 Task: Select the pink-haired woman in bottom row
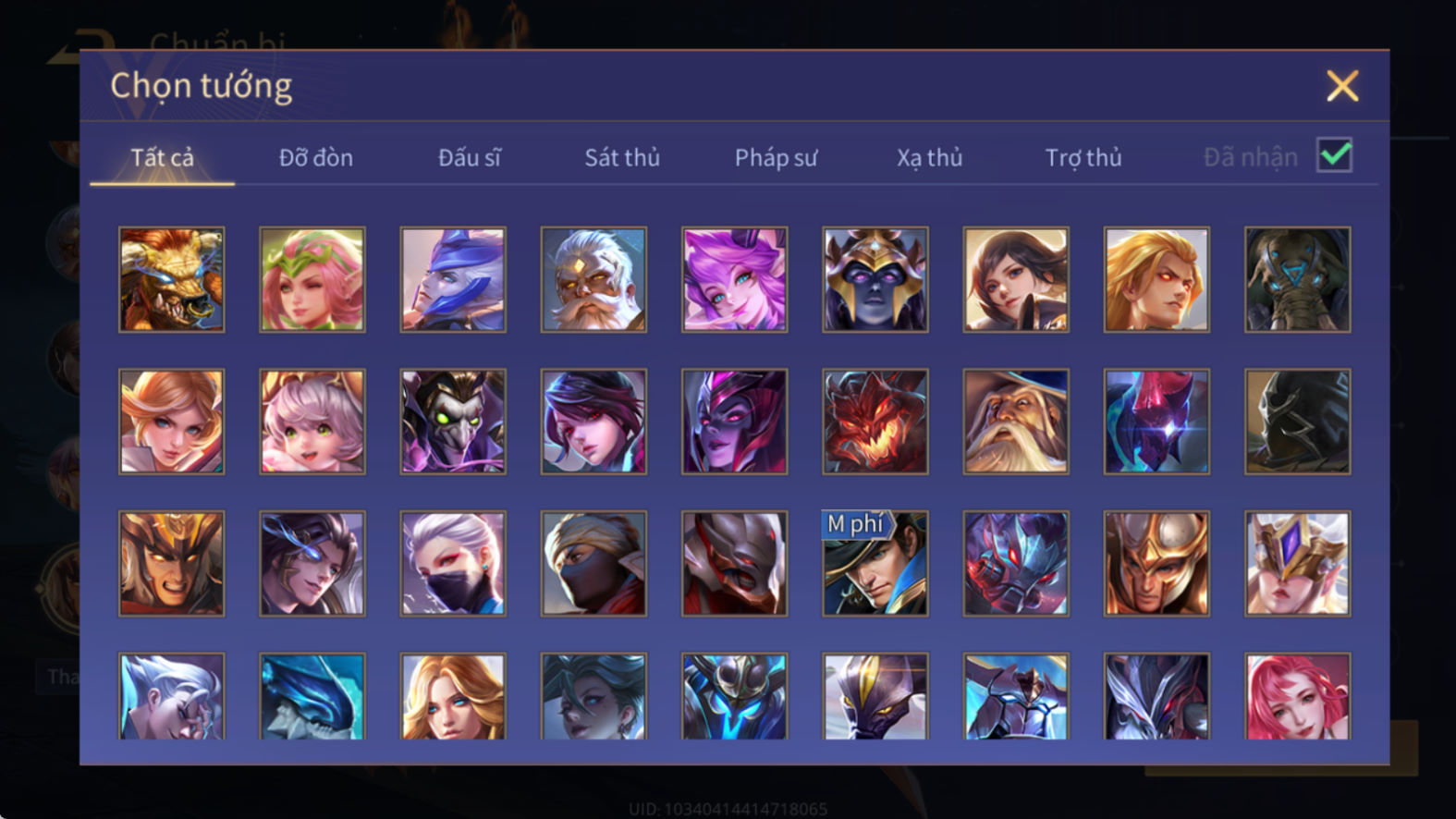point(1297,697)
